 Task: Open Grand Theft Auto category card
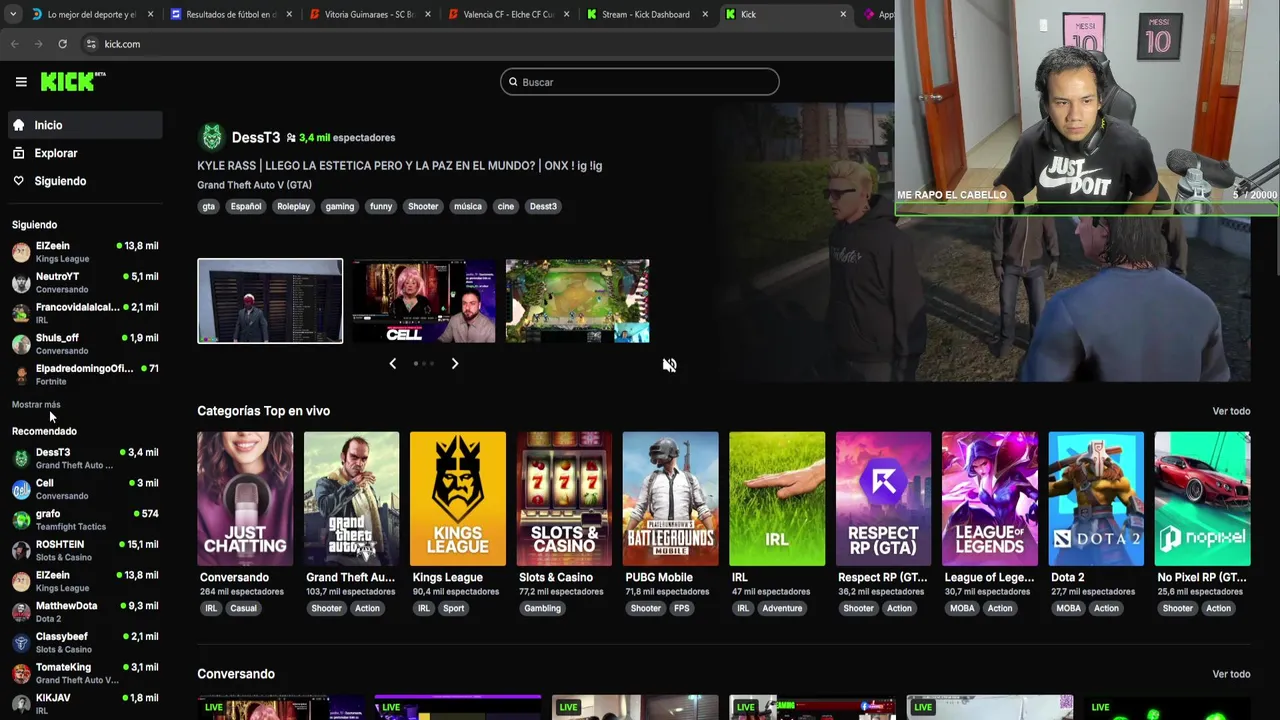[351, 499]
